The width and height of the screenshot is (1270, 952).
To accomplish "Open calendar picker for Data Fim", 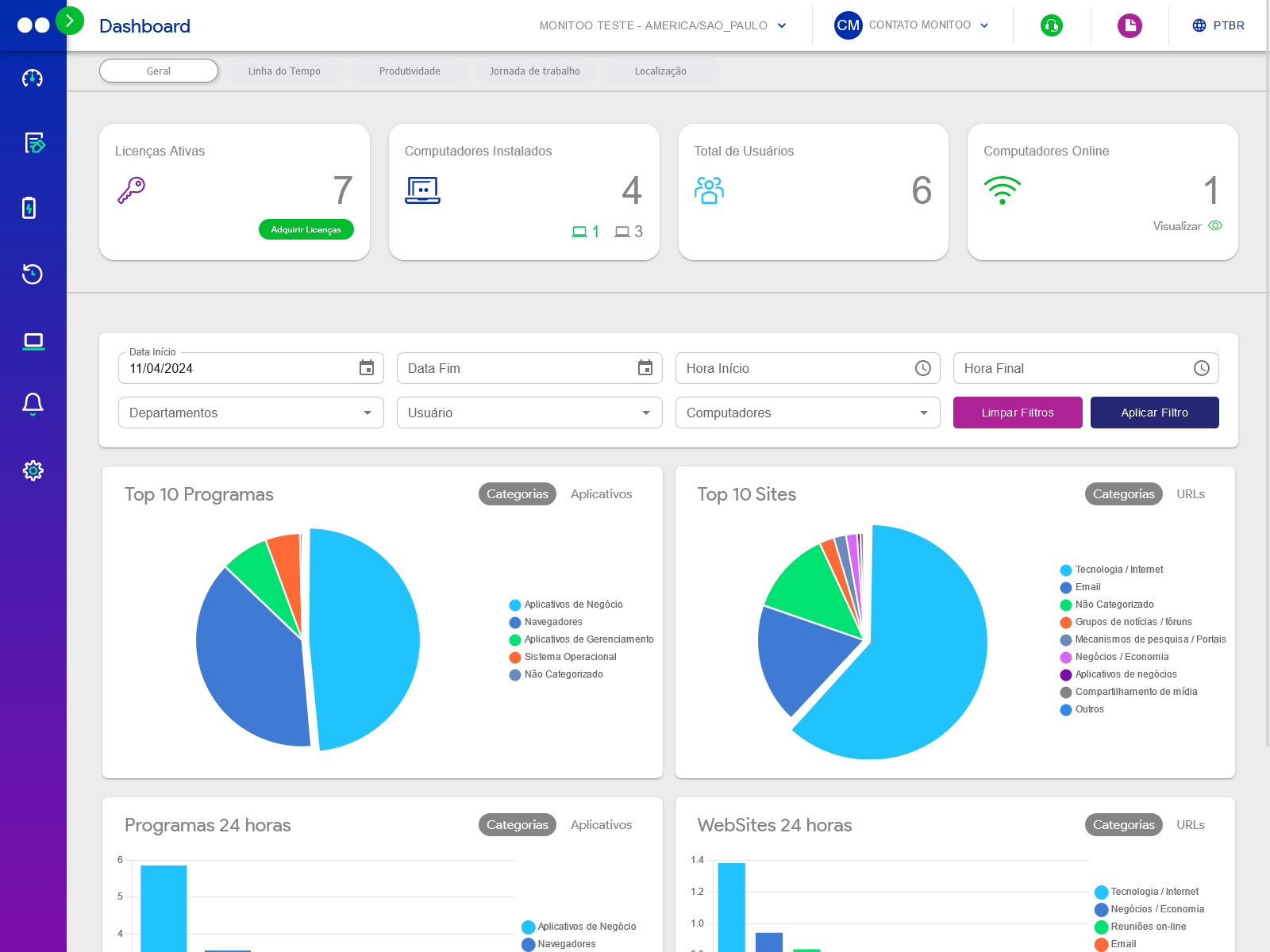I will click(645, 368).
